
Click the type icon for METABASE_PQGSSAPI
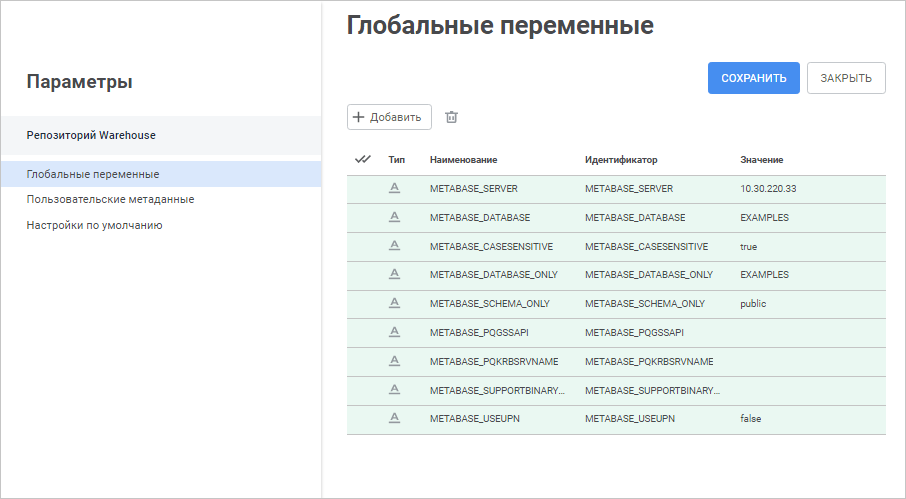pyautogui.click(x=394, y=332)
